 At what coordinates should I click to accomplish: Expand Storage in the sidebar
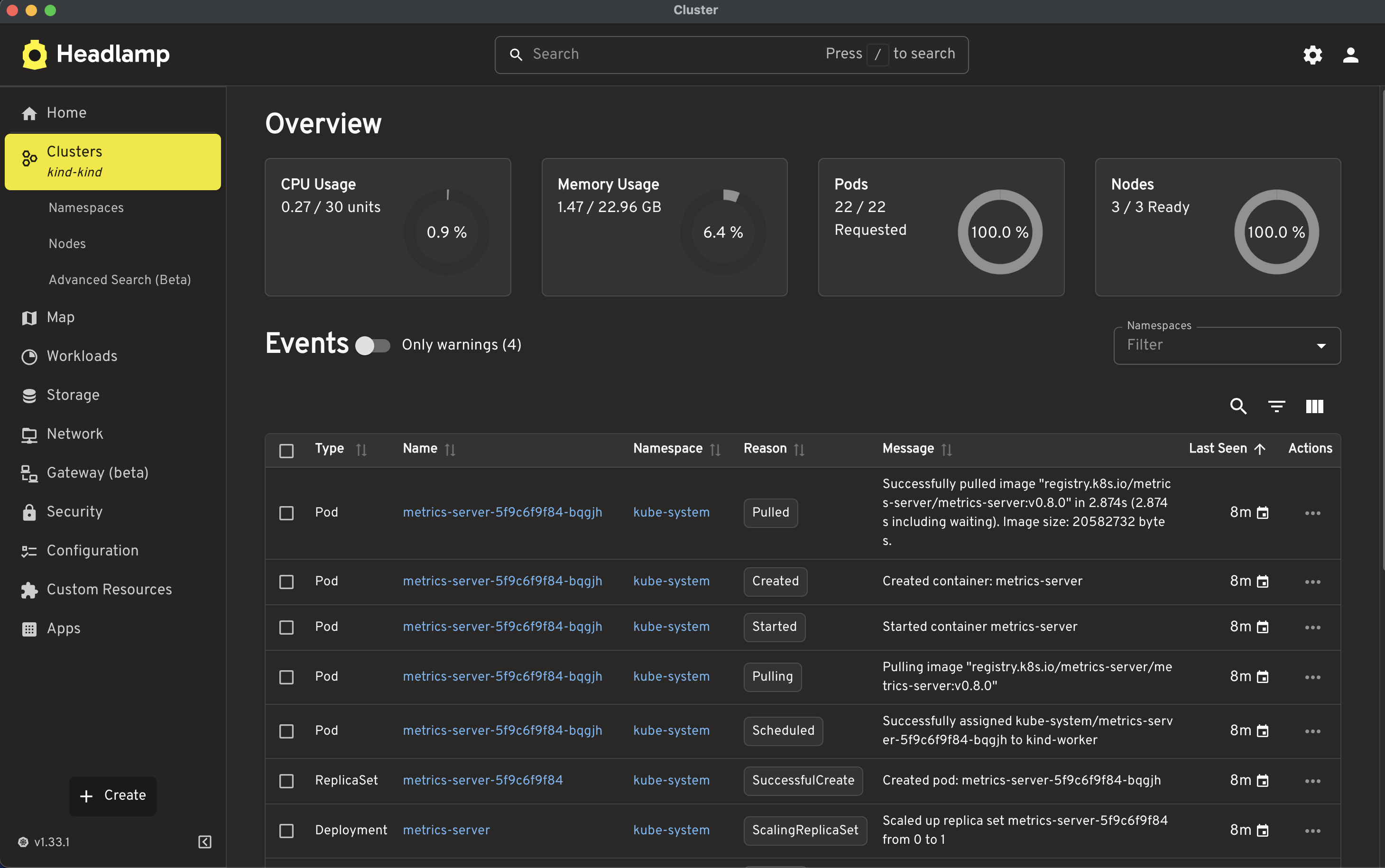click(112, 396)
